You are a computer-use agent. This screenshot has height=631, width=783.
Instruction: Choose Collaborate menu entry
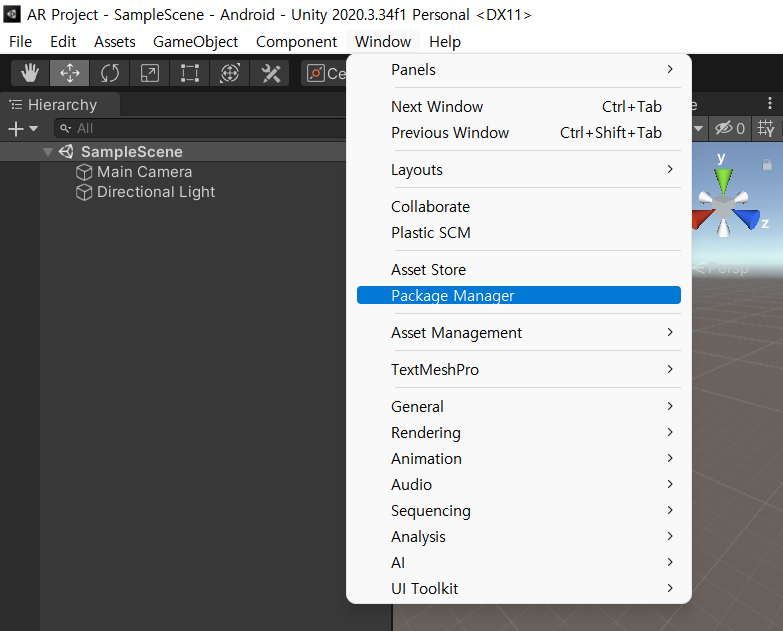click(x=518, y=207)
